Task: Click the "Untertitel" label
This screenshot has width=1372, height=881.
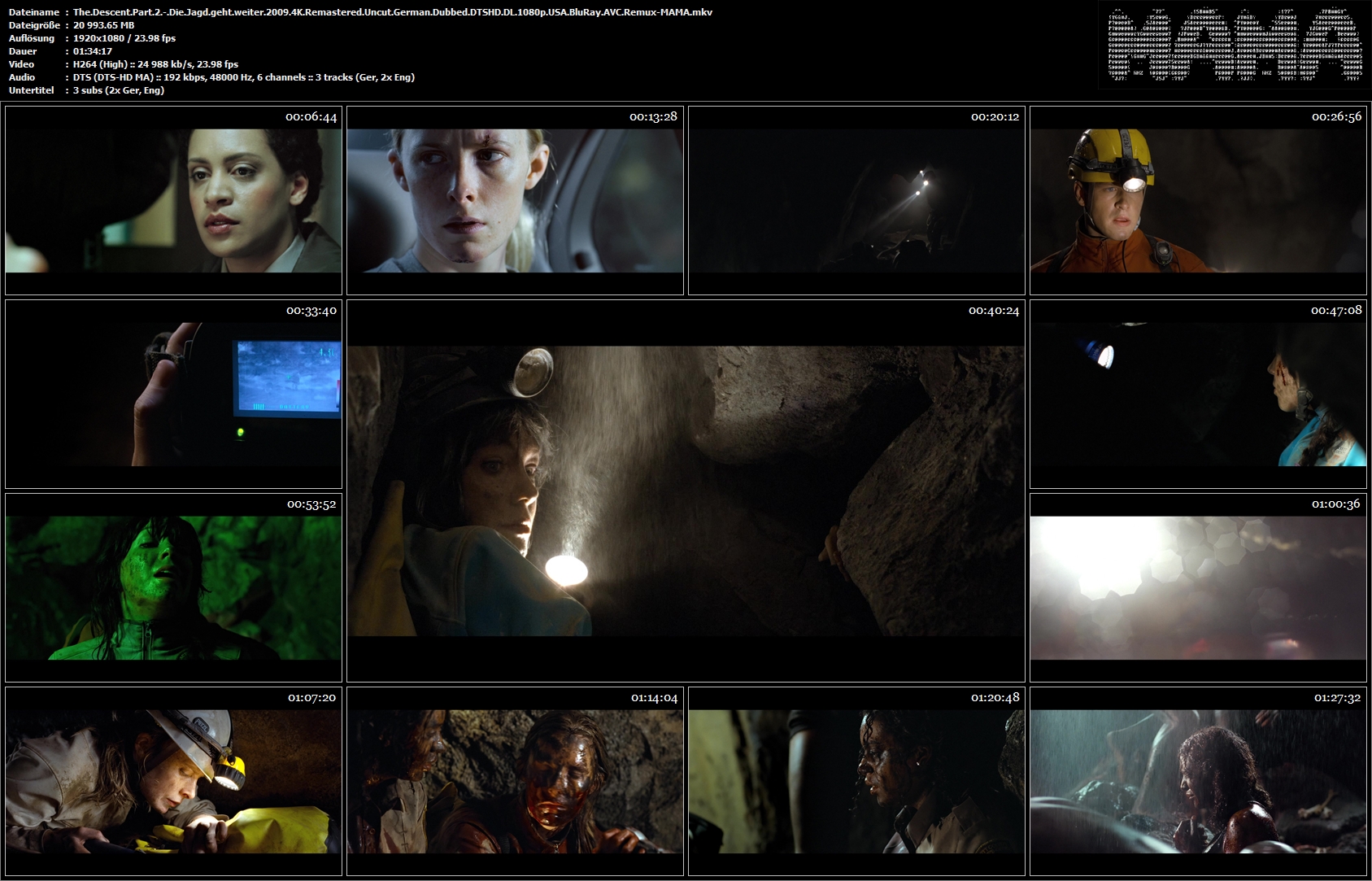Action: [32, 90]
